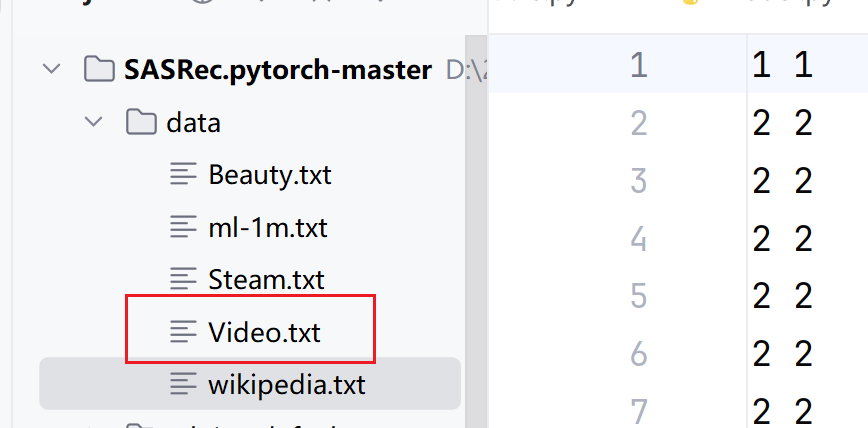Click line number 1 in the gutter
Viewport: 868px width, 428px height.
point(638,65)
